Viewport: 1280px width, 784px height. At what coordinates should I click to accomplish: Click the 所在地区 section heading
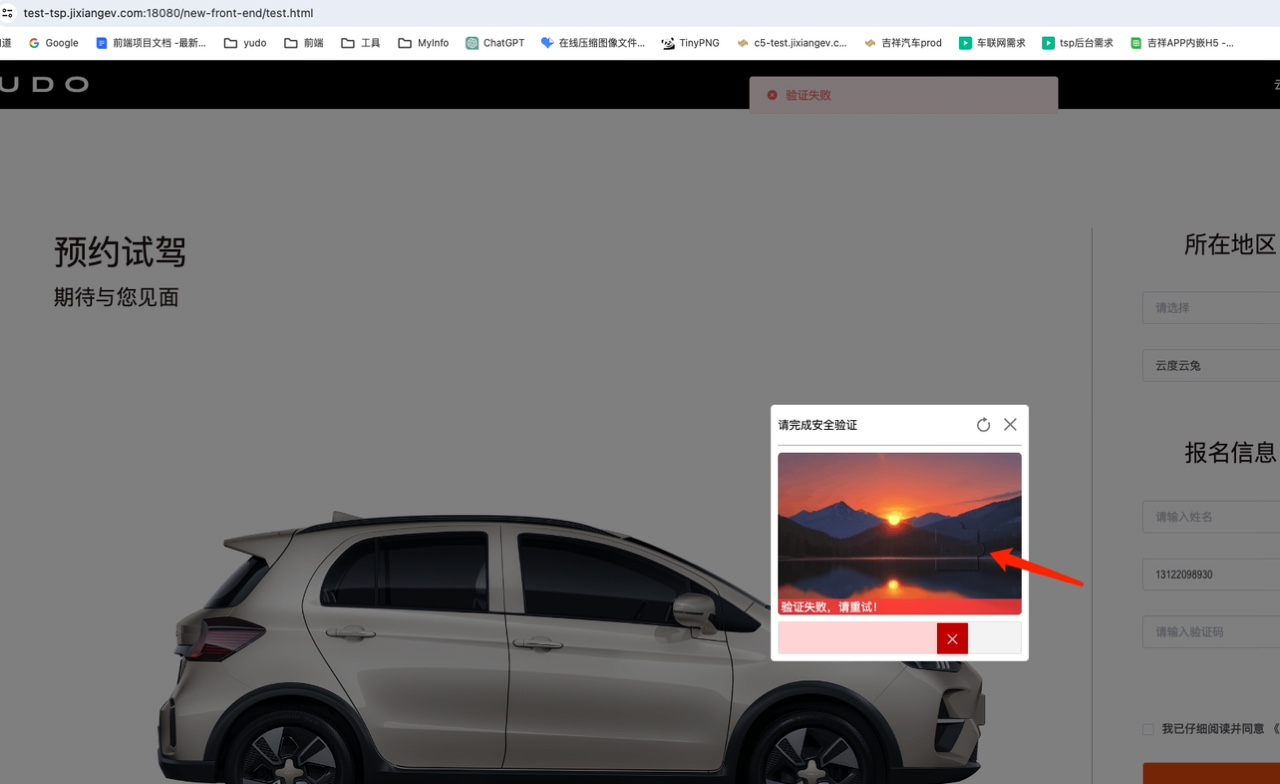click(1230, 244)
